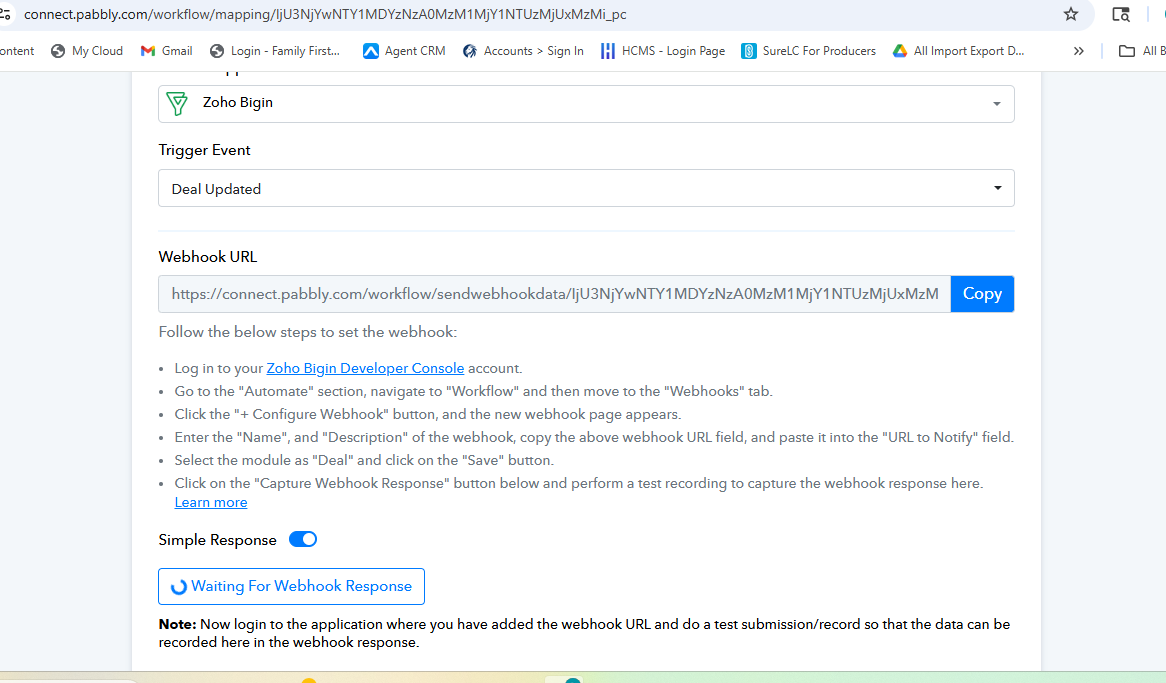Copy the webhook URL
Viewport: 1166px width, 683px height.
click(982, 294)
